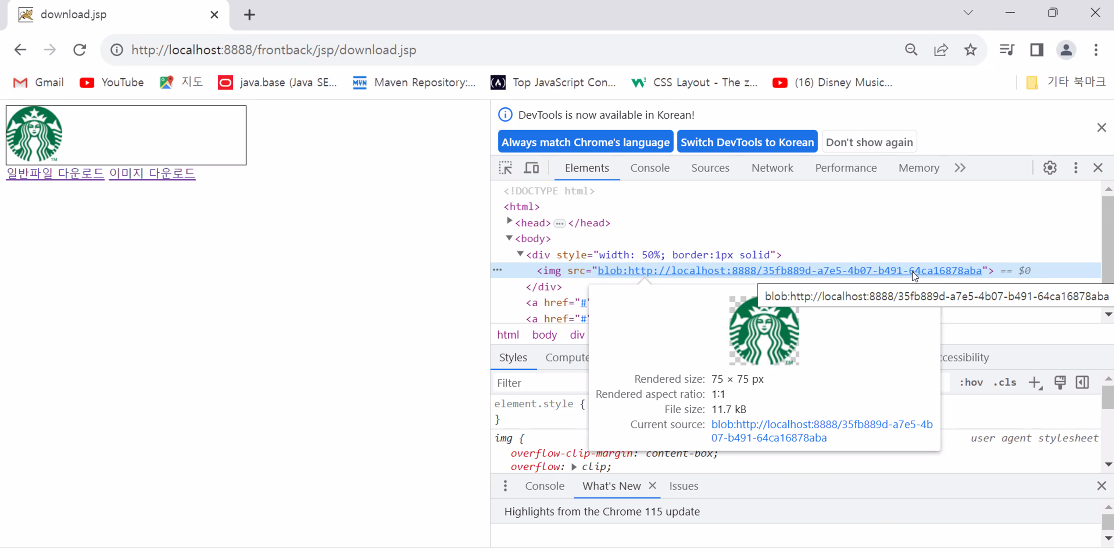Click Always match Chrome's language

point(586,142)
